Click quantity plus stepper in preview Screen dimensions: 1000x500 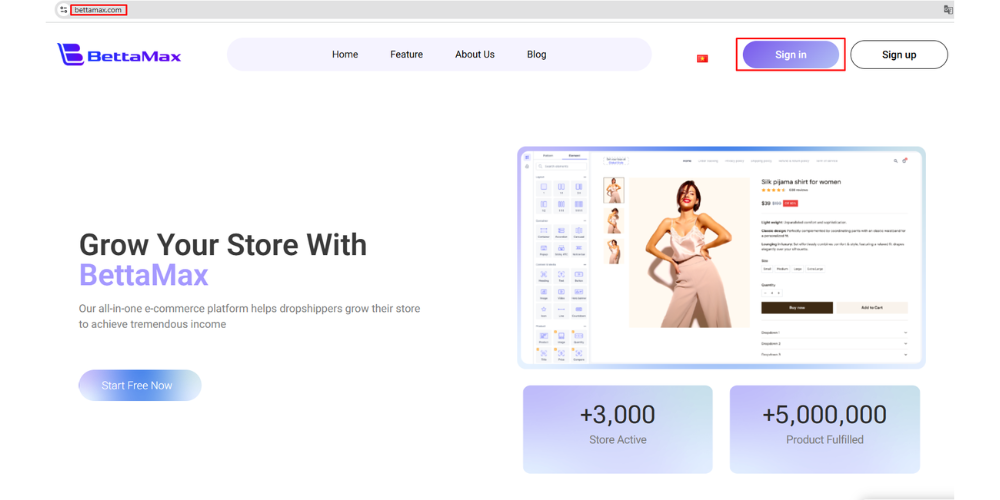tap(779, 293)
